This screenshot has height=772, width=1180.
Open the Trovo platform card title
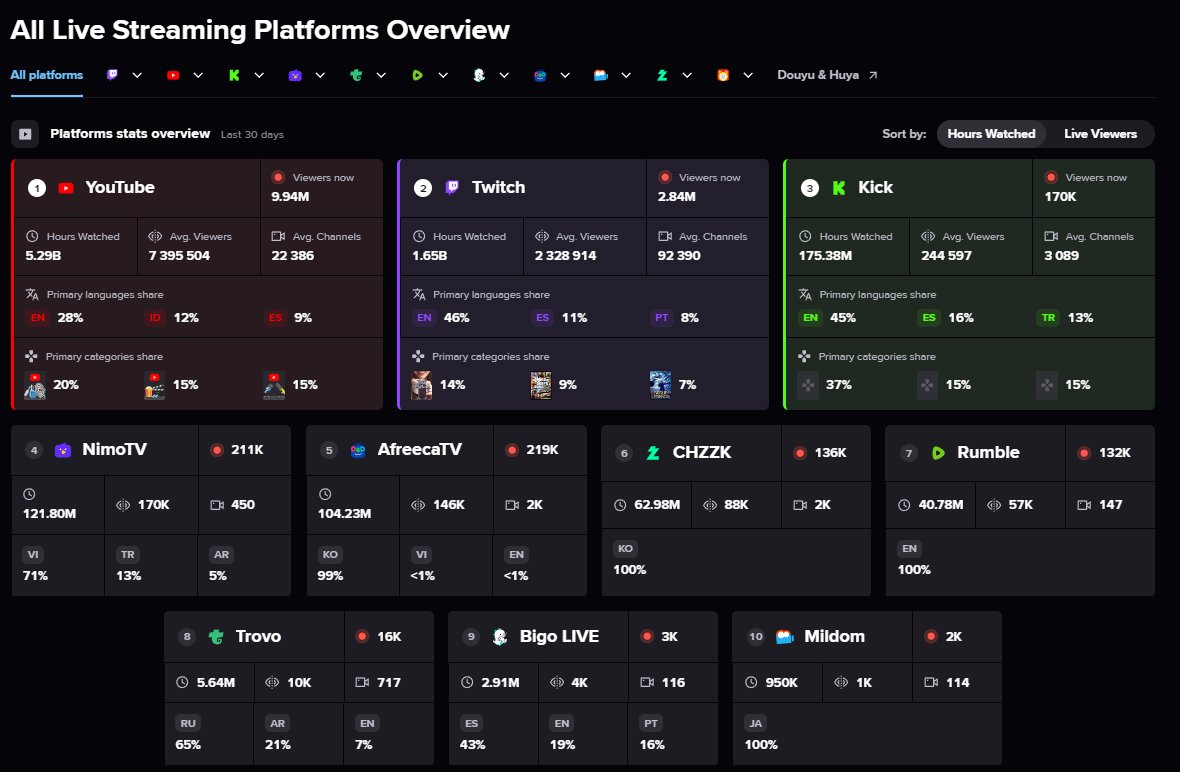click(x=258, y=637)
